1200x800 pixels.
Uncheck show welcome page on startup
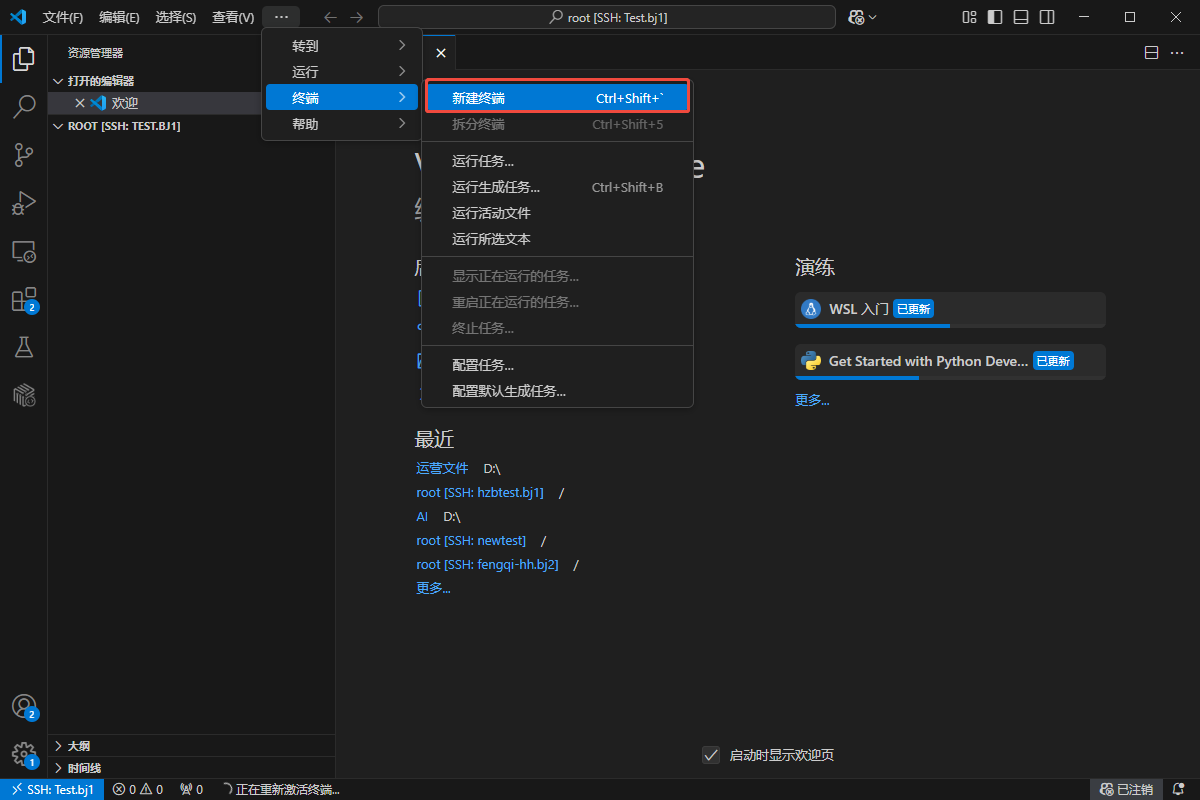coord(711,755)
